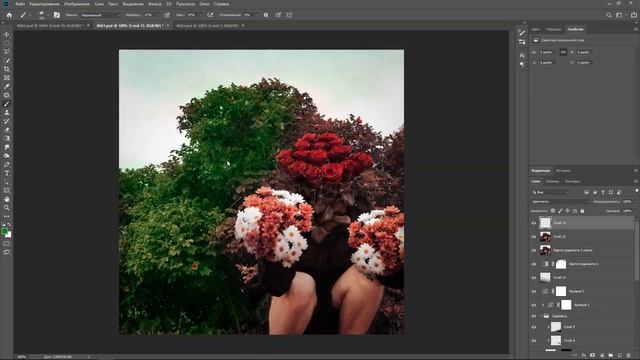Click the layer Opacity value field
640x360 pixels.
point(627,202)
